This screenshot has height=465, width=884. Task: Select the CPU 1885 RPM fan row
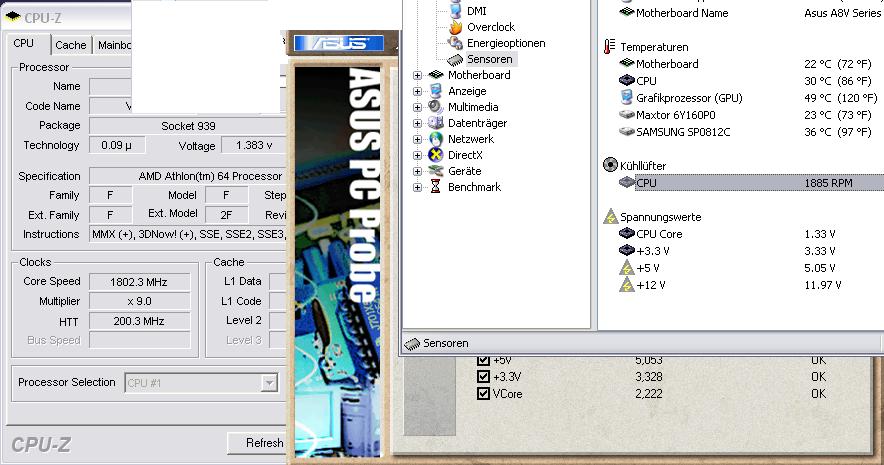[x=759, y=183]
